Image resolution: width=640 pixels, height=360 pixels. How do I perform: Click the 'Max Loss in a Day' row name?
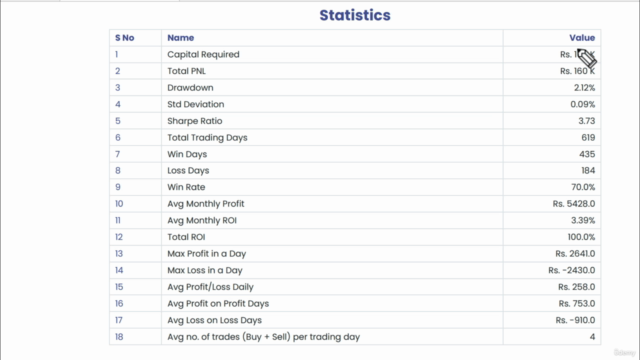click(x=205, y=270)
